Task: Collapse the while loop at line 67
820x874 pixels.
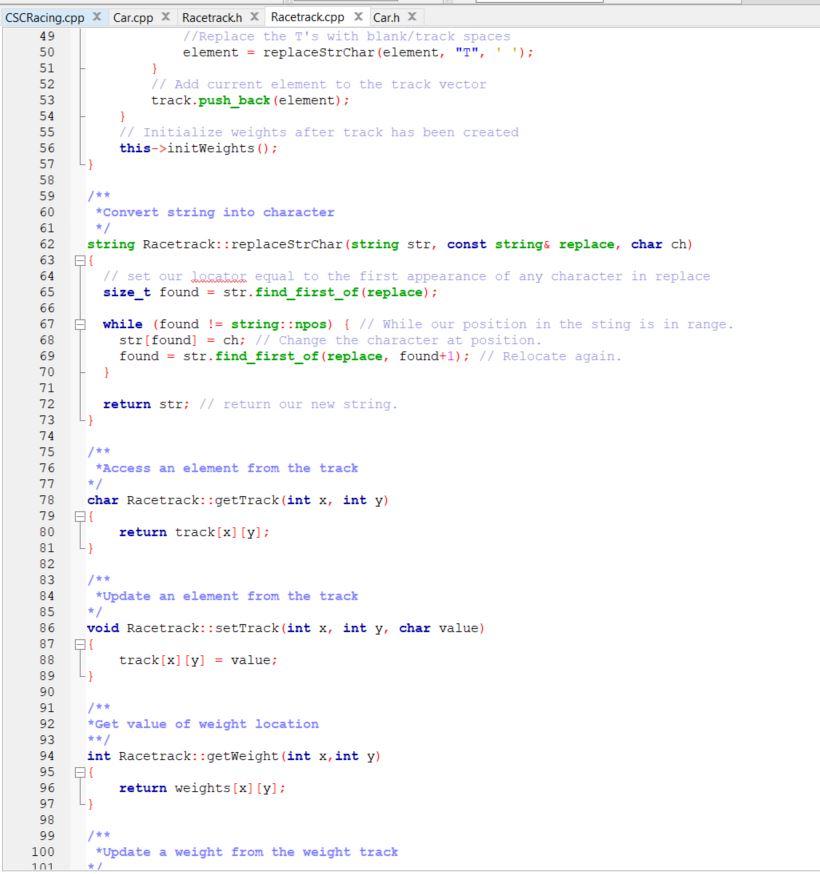Action: (82, 324)
